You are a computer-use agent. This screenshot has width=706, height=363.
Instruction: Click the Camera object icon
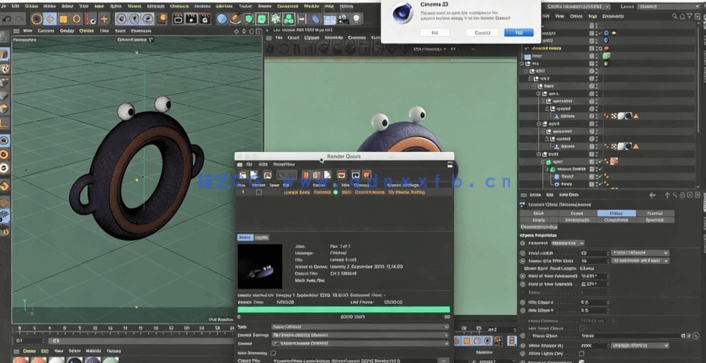pyautogui.click(x=344, y=19)
